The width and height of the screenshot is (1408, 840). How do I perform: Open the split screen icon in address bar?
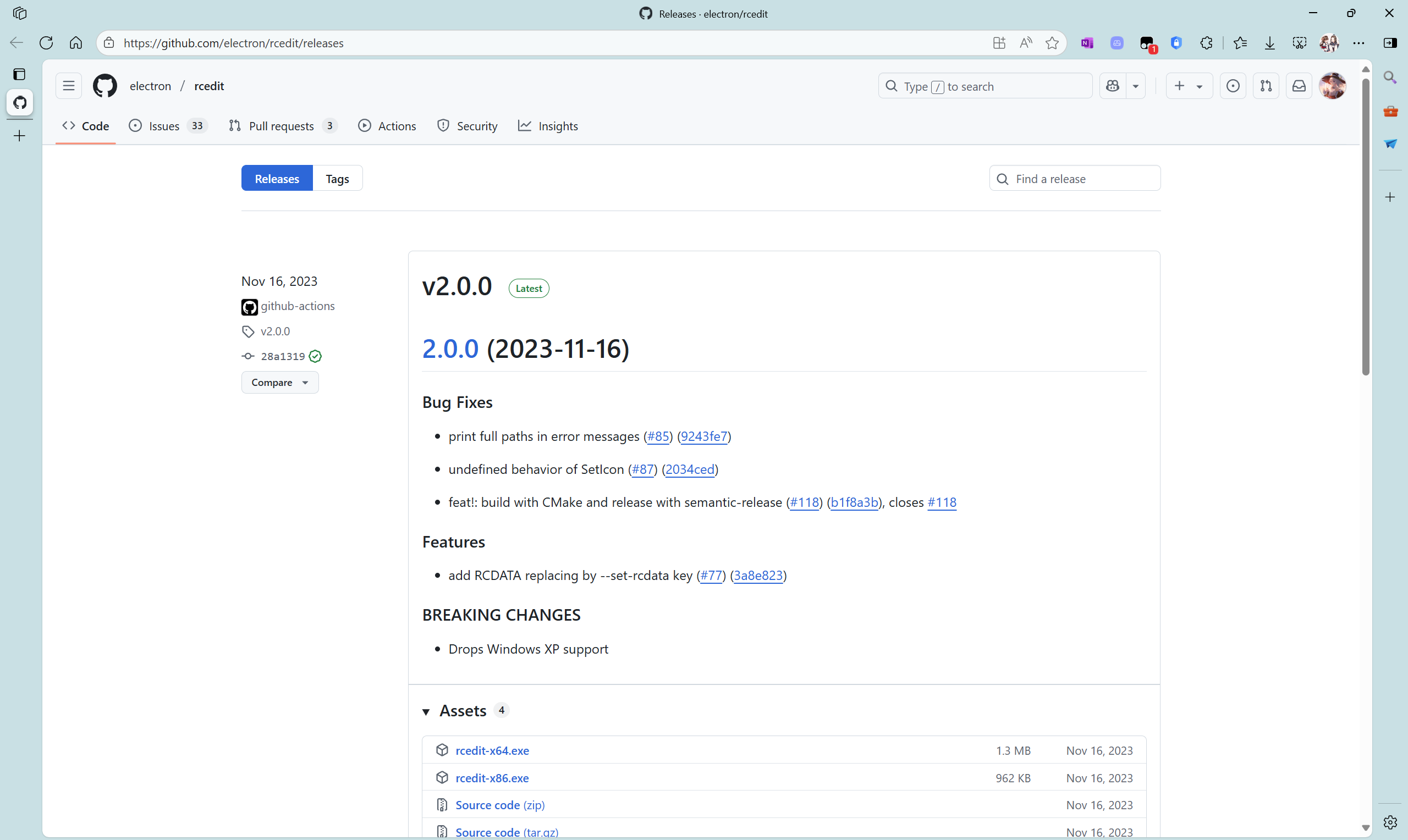[999, 43]
